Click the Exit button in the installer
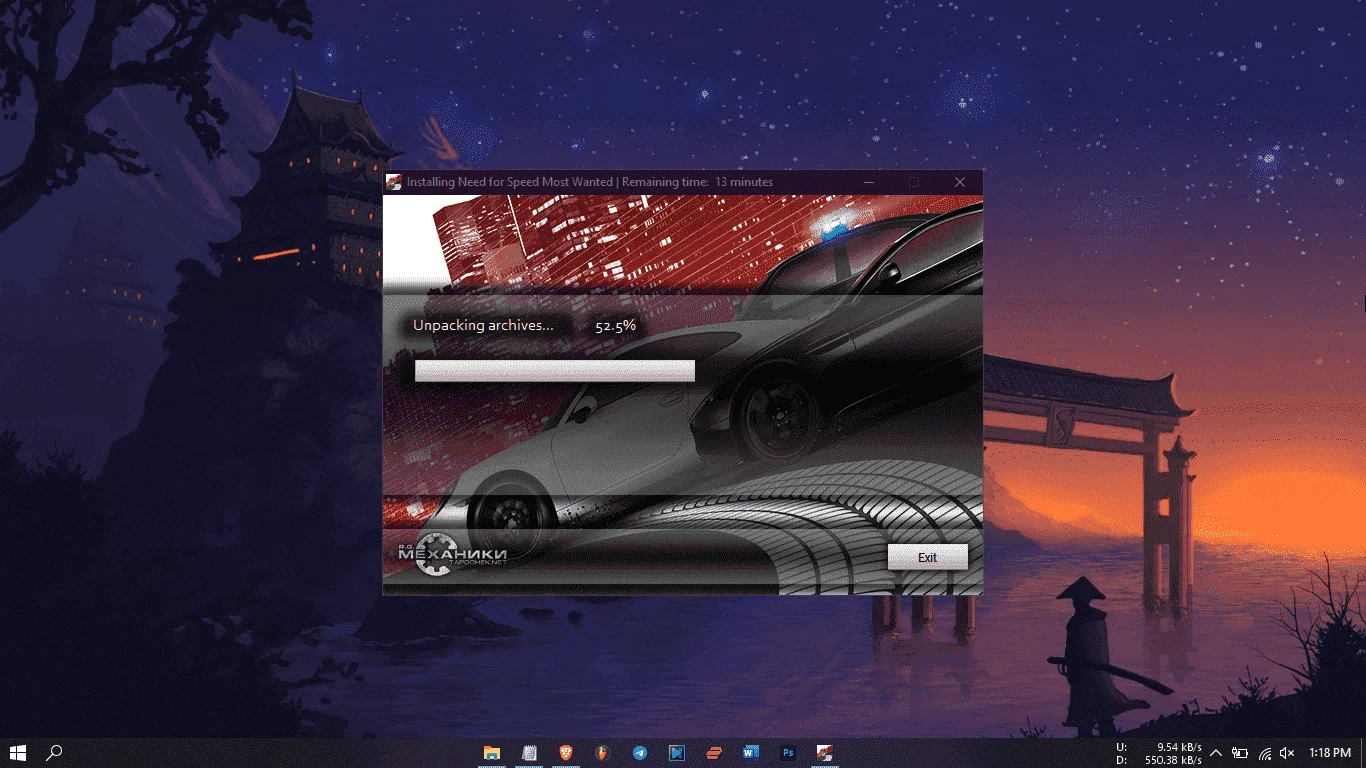The width and height of the screenshot is (1366, 768). [927, 557]
